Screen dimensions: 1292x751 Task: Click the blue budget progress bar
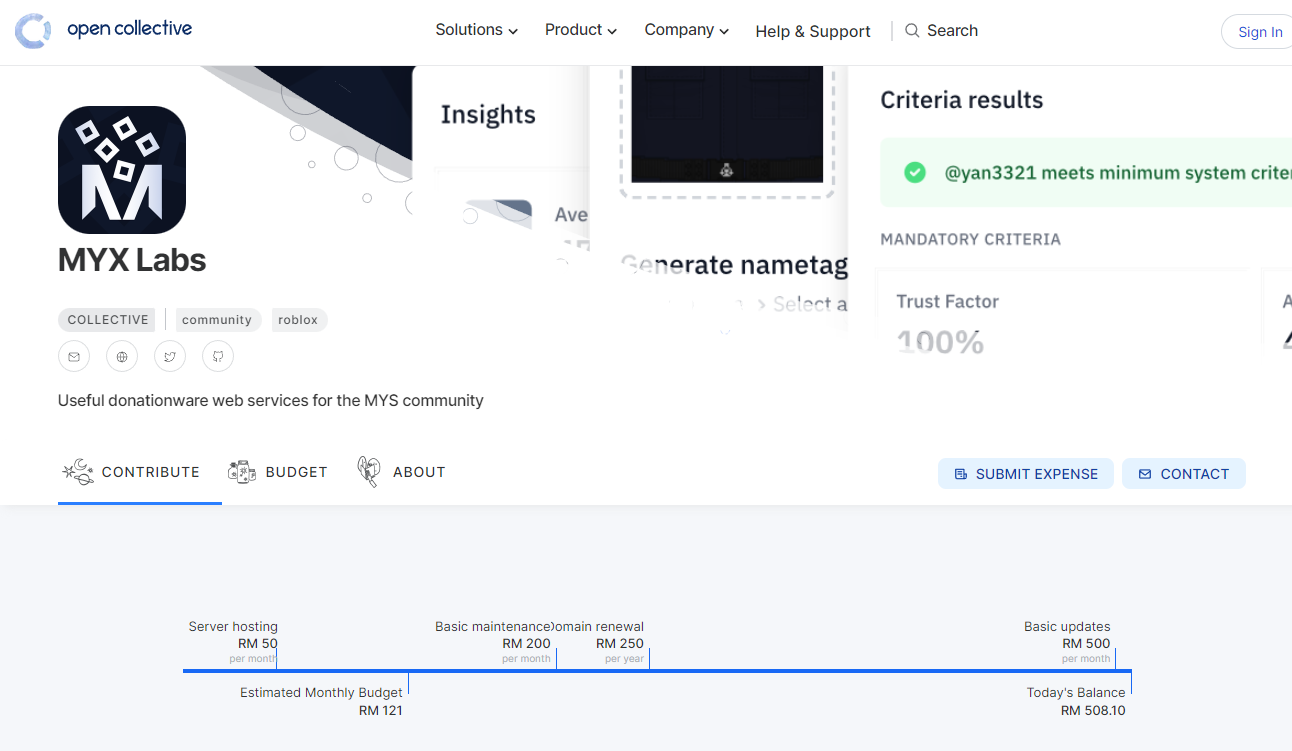click(x=657, y=671)
